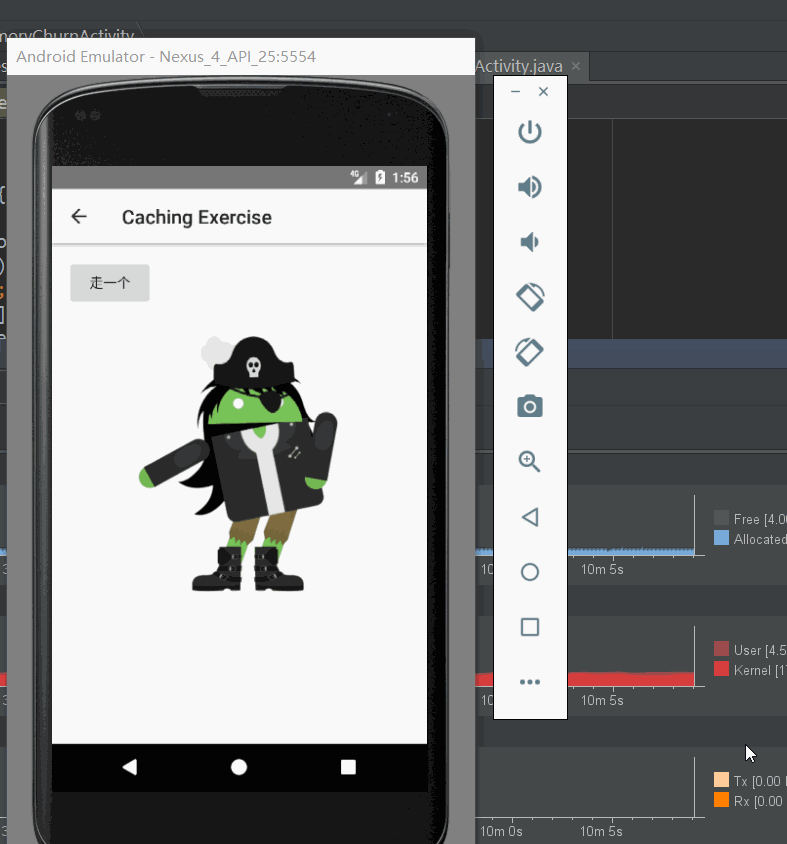Viewport: 787px width, 844px height.
Task: Rotate device left using rotate icon
Action: click(x=530, y=297)
